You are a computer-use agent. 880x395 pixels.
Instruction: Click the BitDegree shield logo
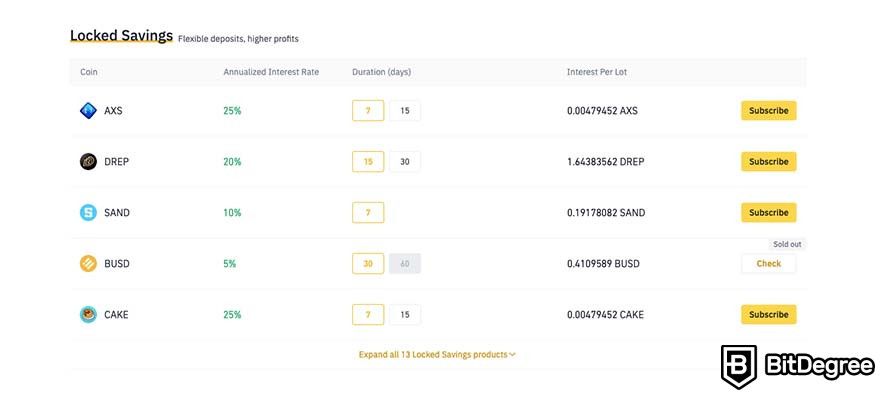[739, 367]
